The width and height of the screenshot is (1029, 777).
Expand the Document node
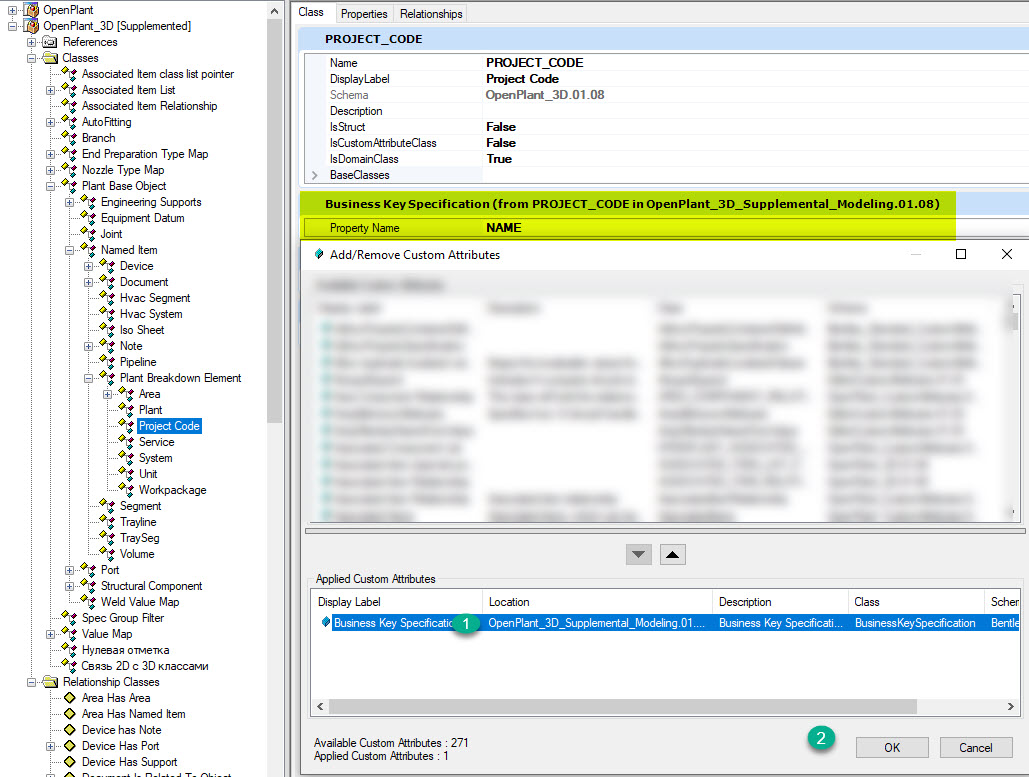coord(89,283)
